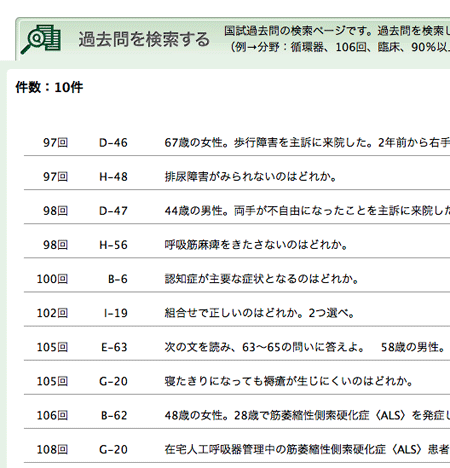This screenshot has width=450, height=468.
Task: Click G-20 in the 105回 row
Action: [x=113, y=381]
